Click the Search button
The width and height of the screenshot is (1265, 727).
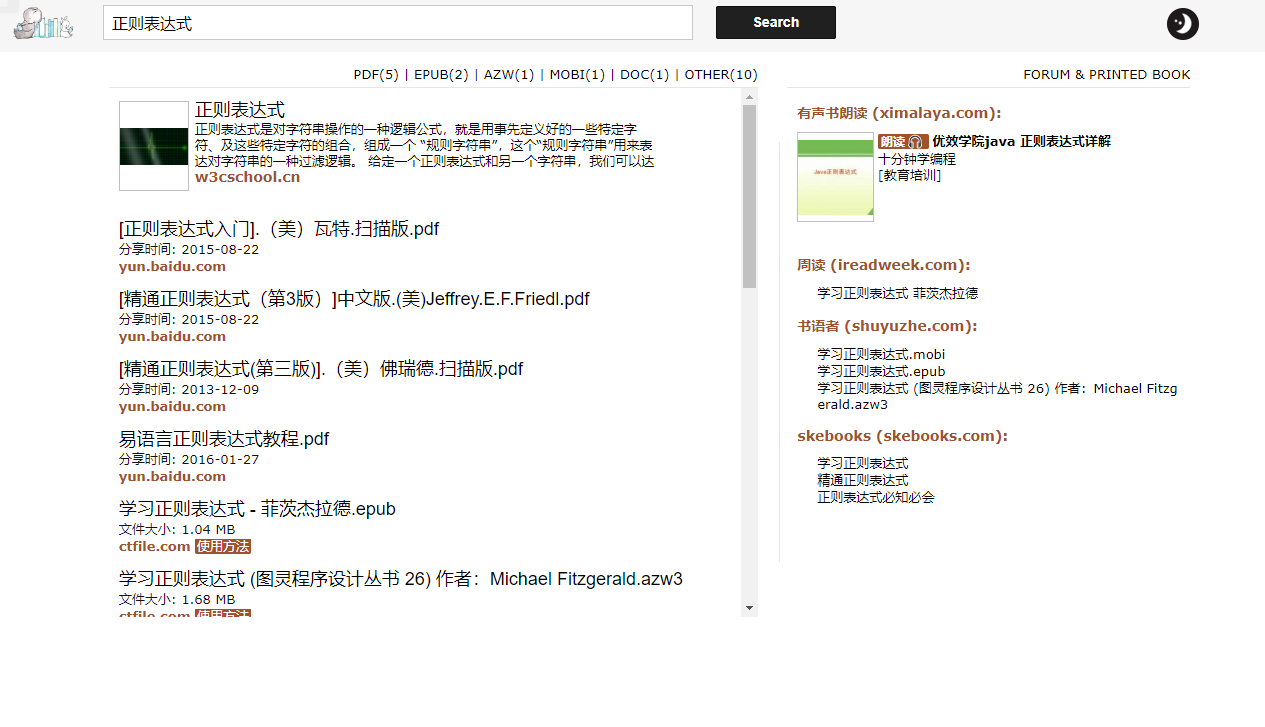[x=776, y=22]
